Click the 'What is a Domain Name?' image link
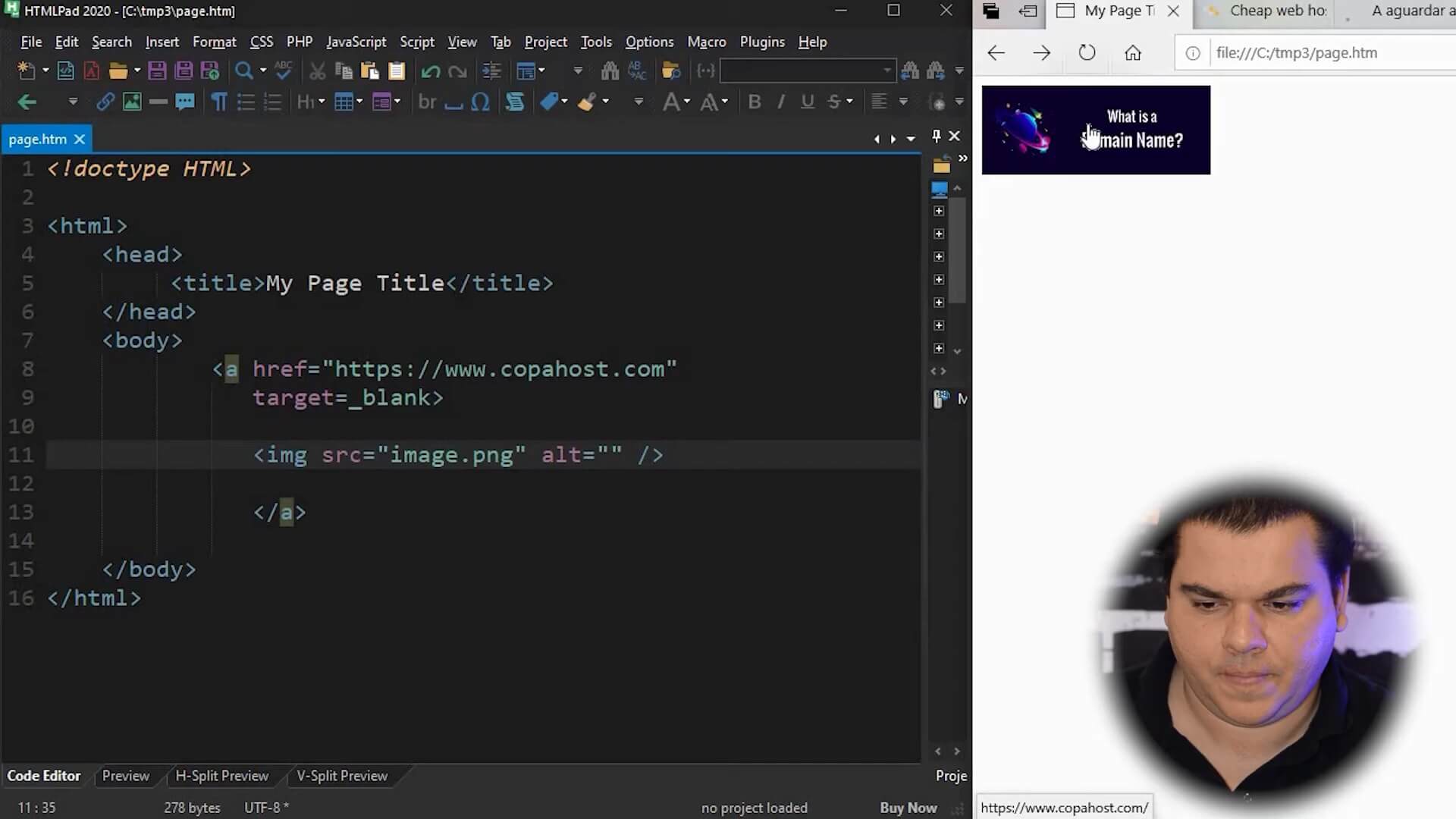The width and height of the screenshot is (1456, 819). click(x=1096, y=130)
